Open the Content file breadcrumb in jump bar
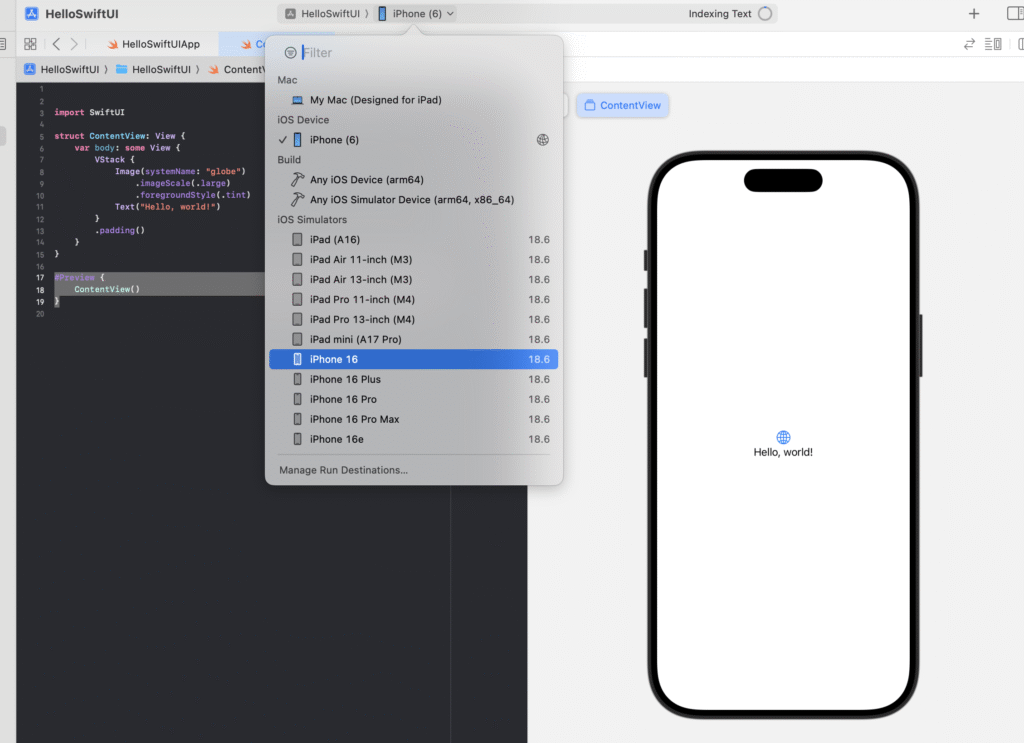 (236, 69)
